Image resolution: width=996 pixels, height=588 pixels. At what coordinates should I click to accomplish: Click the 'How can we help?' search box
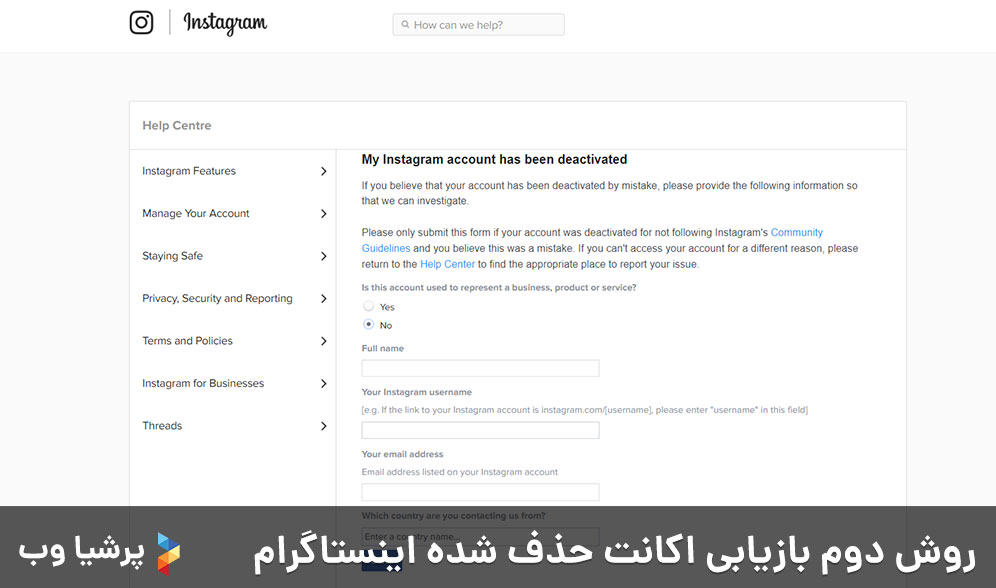(478, 24)
